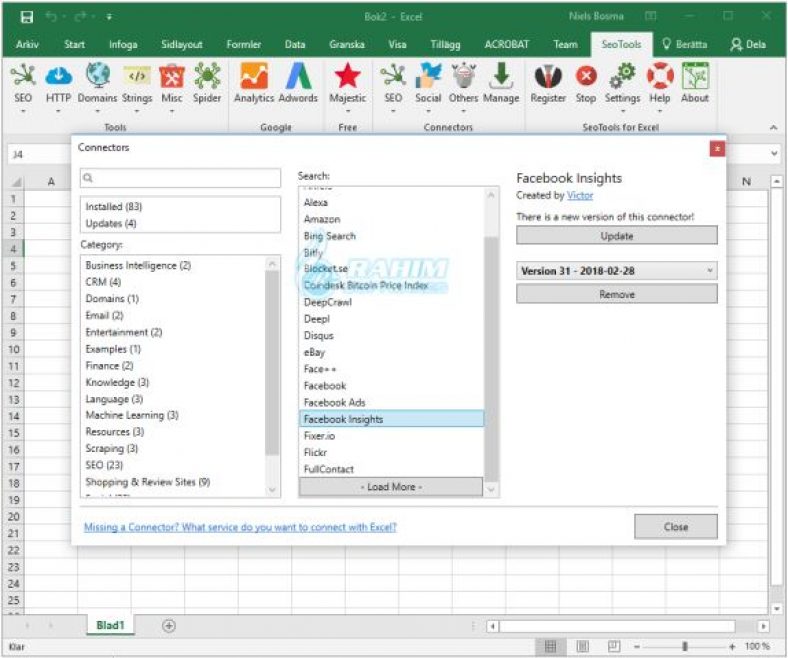Click the connector search input field
Image resolution: width=788 pixels, height=658 pixels.
click(180, 178)
